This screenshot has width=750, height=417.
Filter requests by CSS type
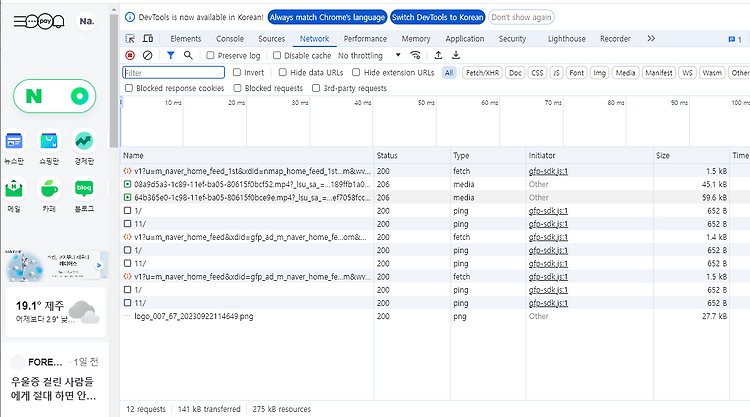click(537, 73)
